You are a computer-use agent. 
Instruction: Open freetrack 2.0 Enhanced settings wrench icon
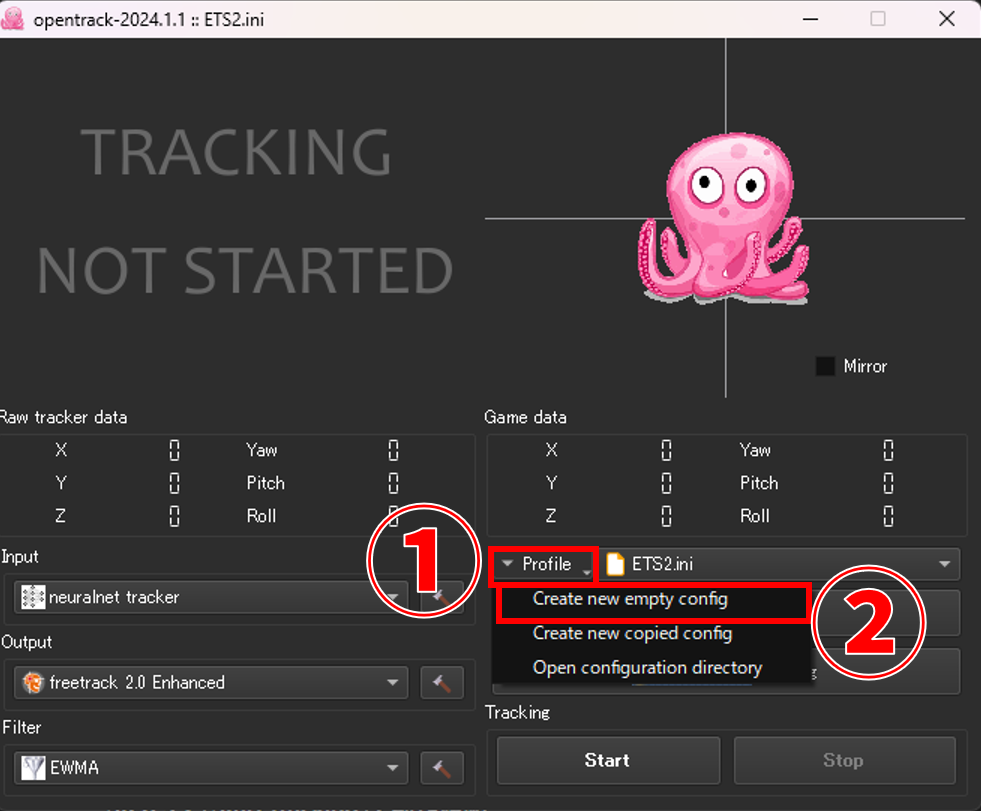pyautogui.click(x=442, y=683)
